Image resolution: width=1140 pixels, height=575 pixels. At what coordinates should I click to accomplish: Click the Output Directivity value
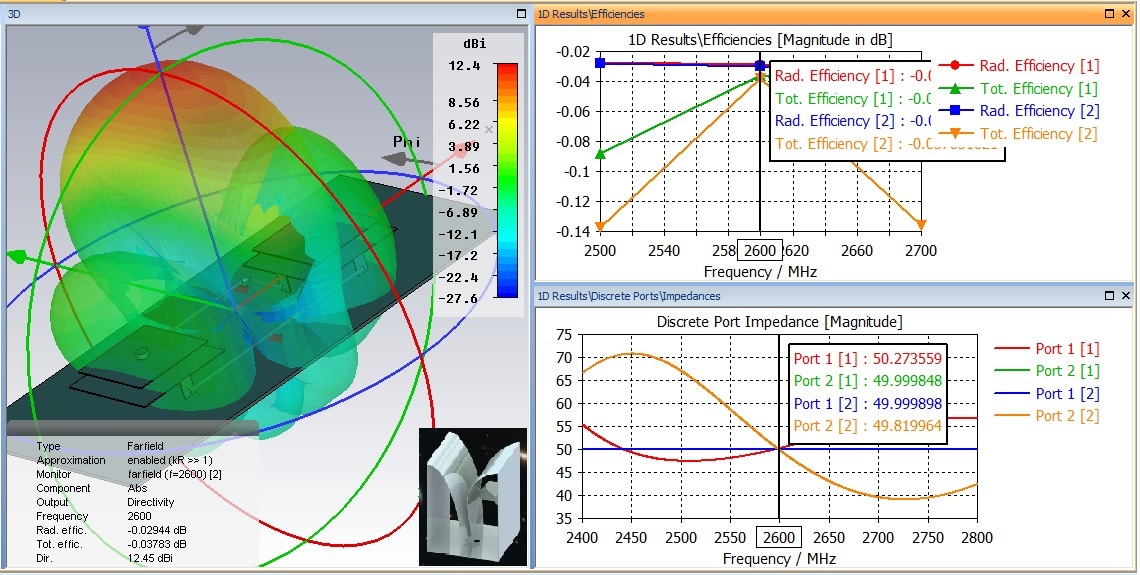150,502
